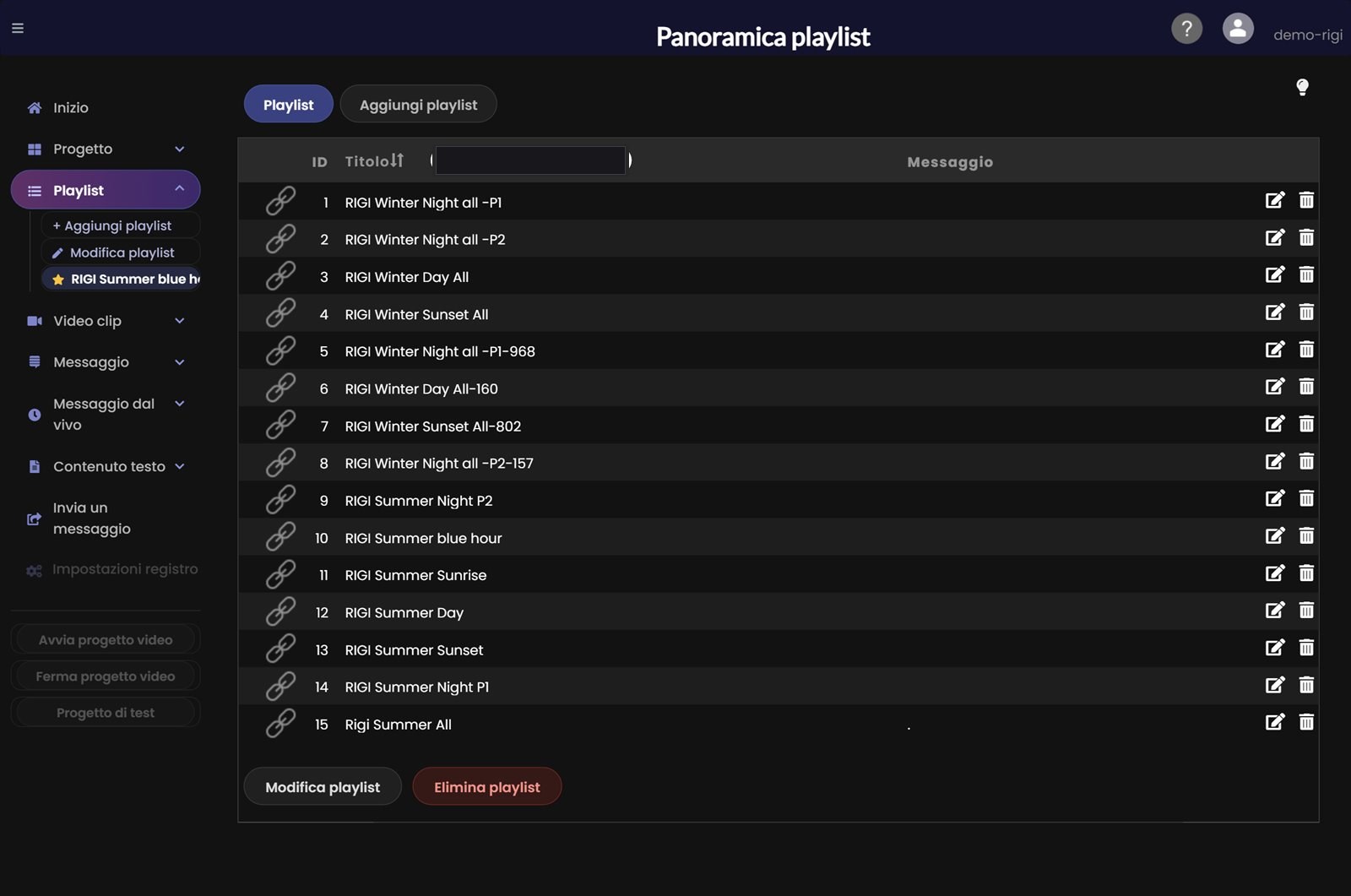Open the hamburger menu icon
Image resolution: width=1351 pixels, height=896 pixels.
tap(18, 28)
